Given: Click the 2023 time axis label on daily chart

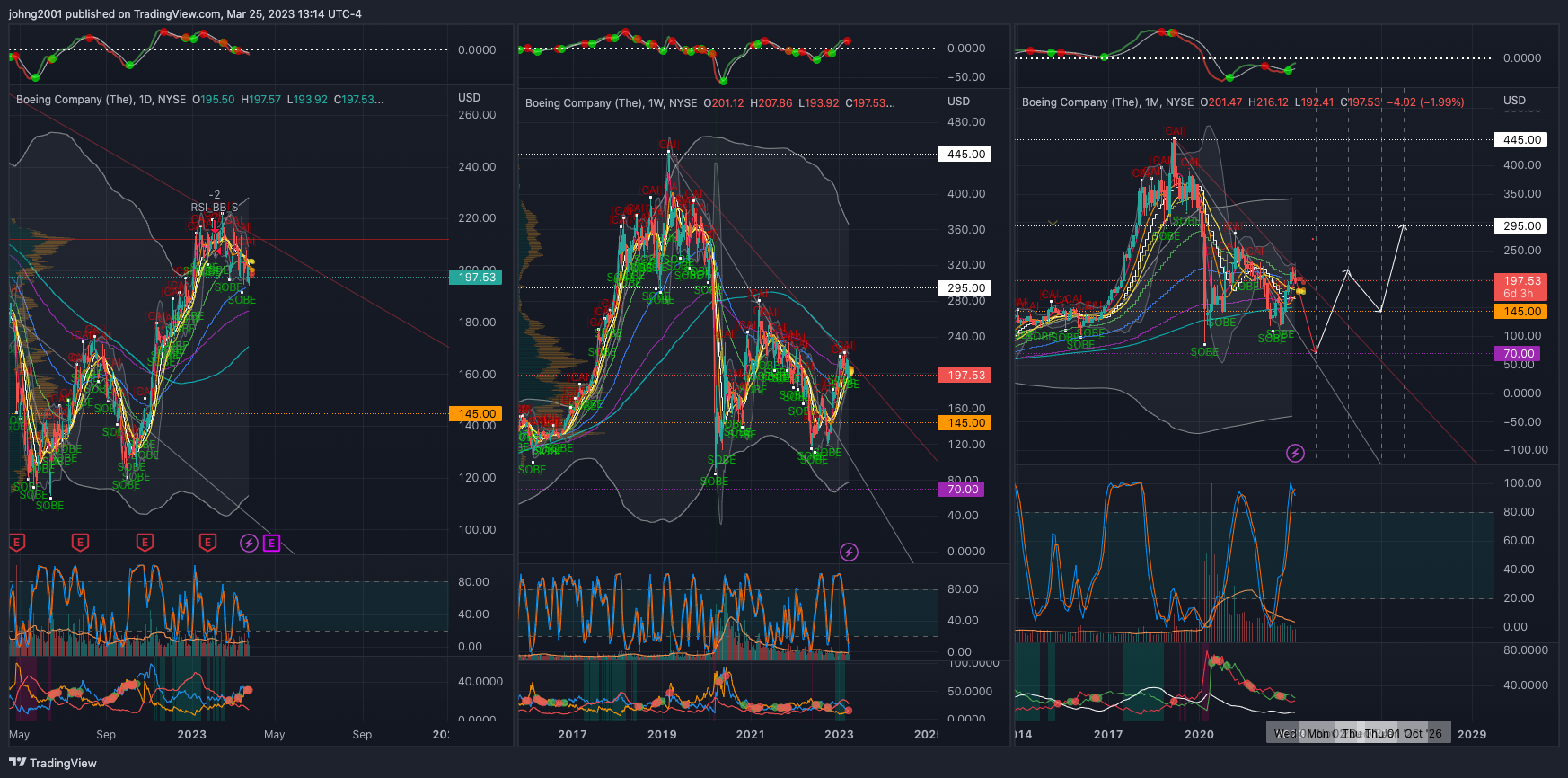Looking at the screenshot, I should pyautogui.click(x=191, y=735).
